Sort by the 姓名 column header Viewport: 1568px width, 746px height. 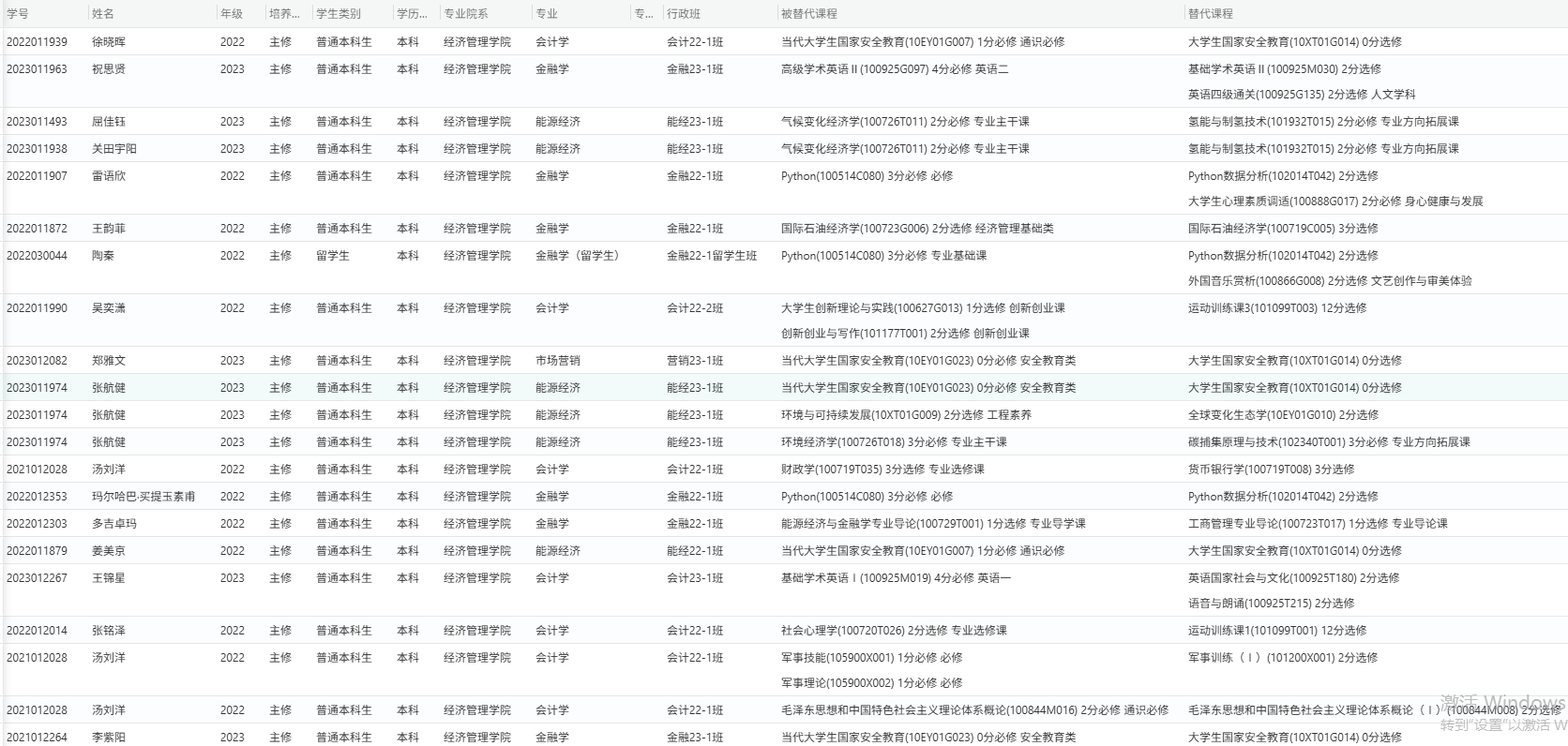(x=103, y=14)
